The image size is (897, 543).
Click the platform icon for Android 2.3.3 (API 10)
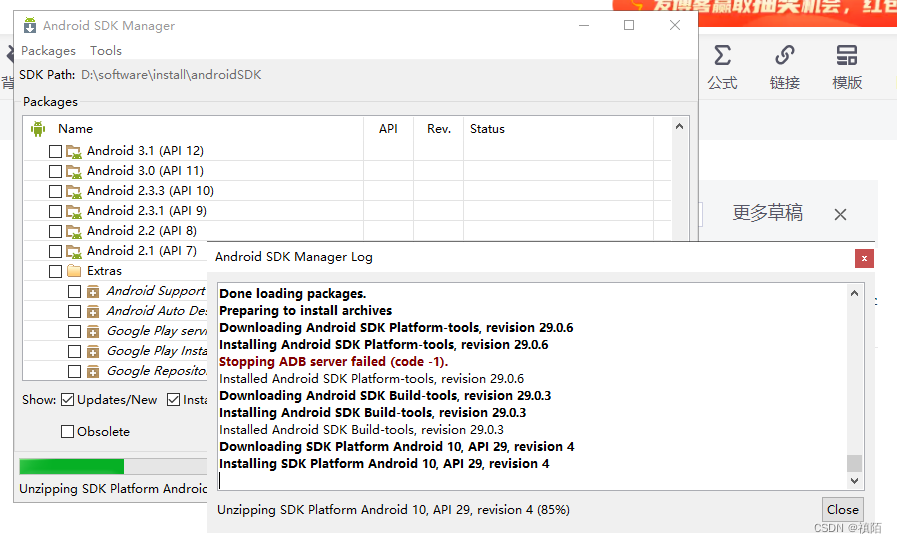73,192
